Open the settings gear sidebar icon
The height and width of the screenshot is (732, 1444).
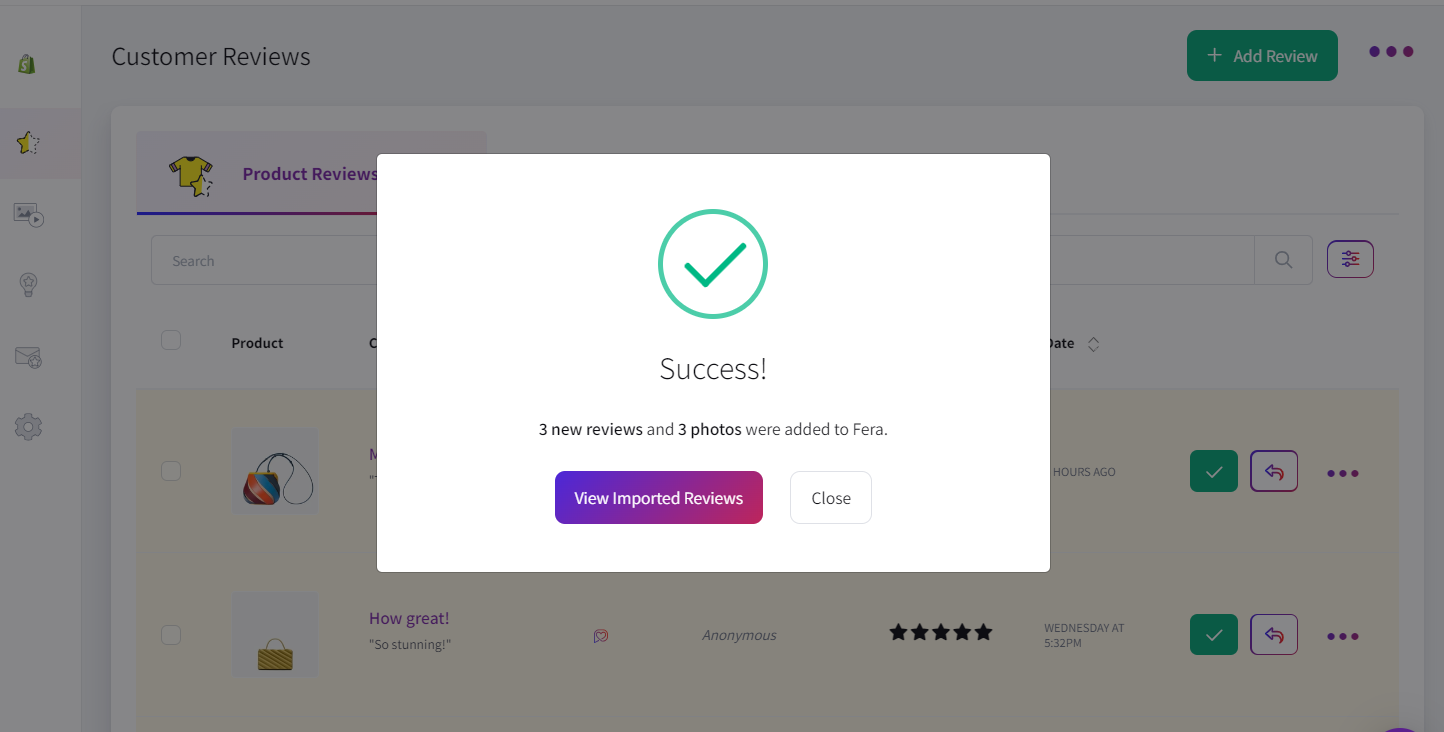[x=28, y=427]
